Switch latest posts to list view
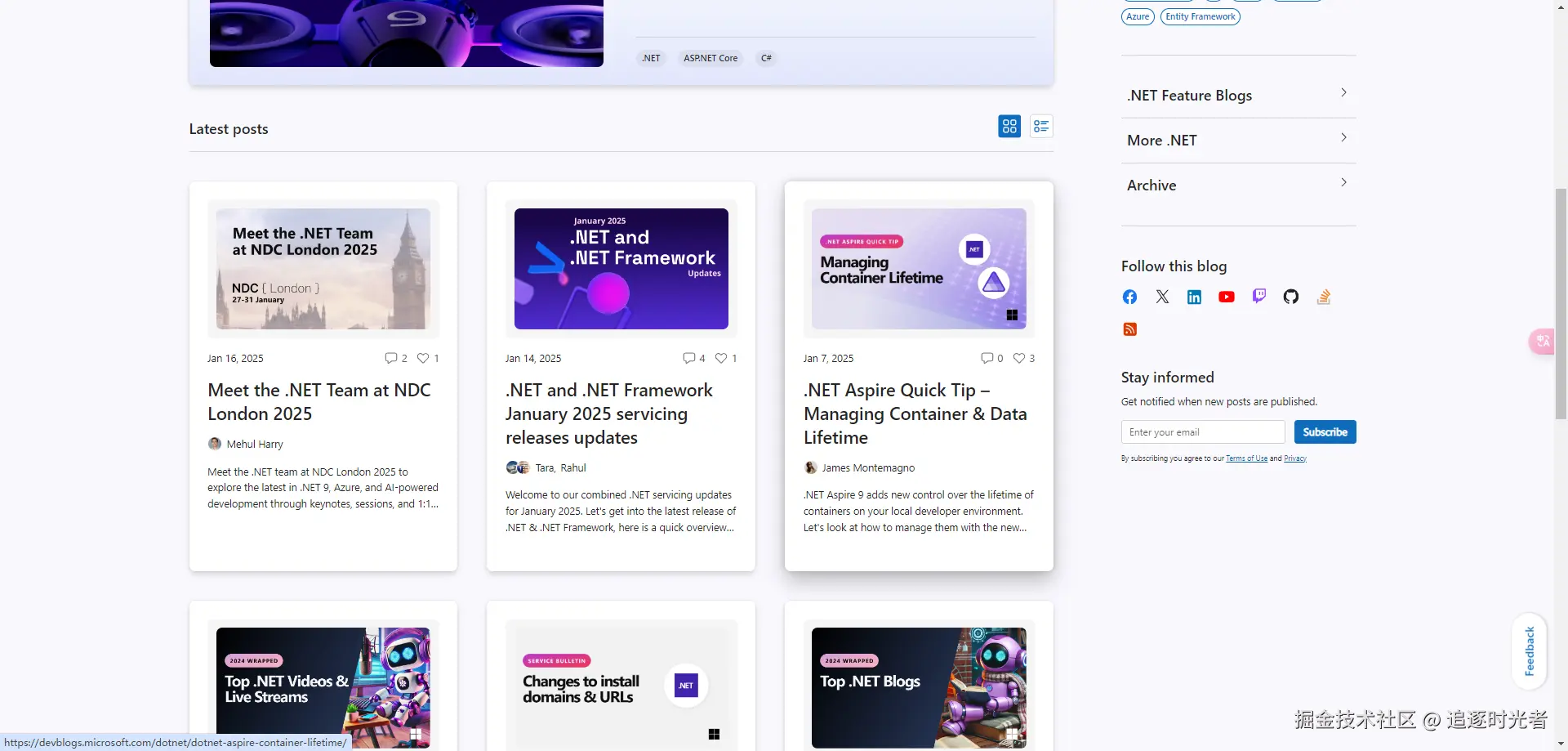The height and width of the screenshot is (751, 1568). point(1041,127)
